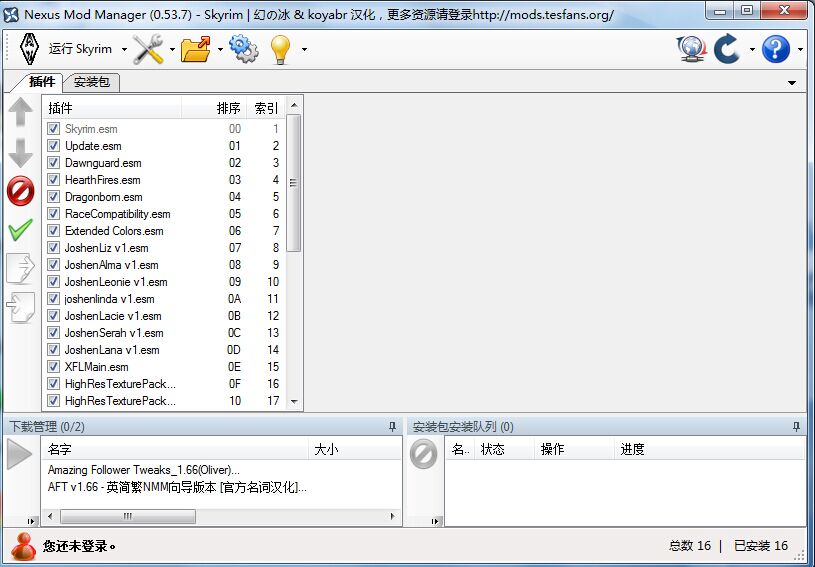
Task: Click the 状态 column header in install queue
Action: [x=505, y=449]
